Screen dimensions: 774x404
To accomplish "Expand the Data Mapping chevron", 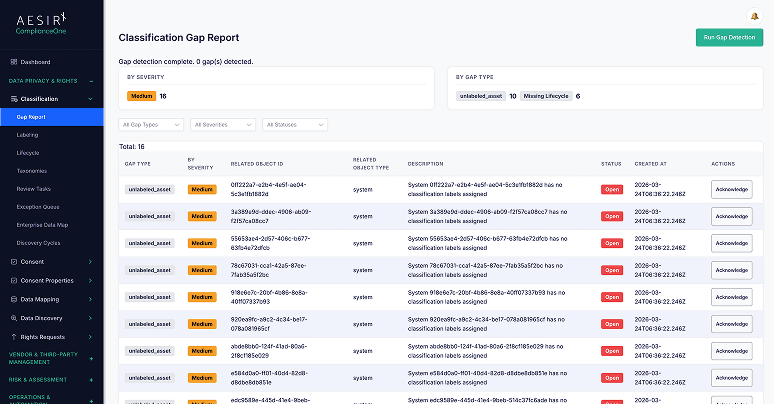I will tap(90, 299).
